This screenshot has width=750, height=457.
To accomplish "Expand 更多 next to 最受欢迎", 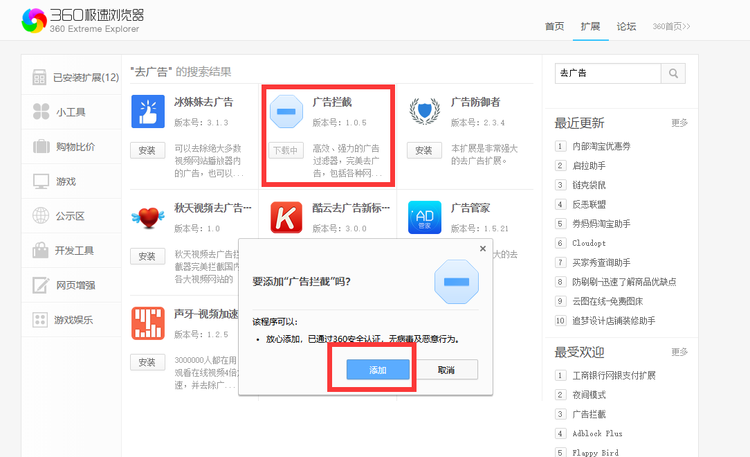I will (x=679, y=352).
